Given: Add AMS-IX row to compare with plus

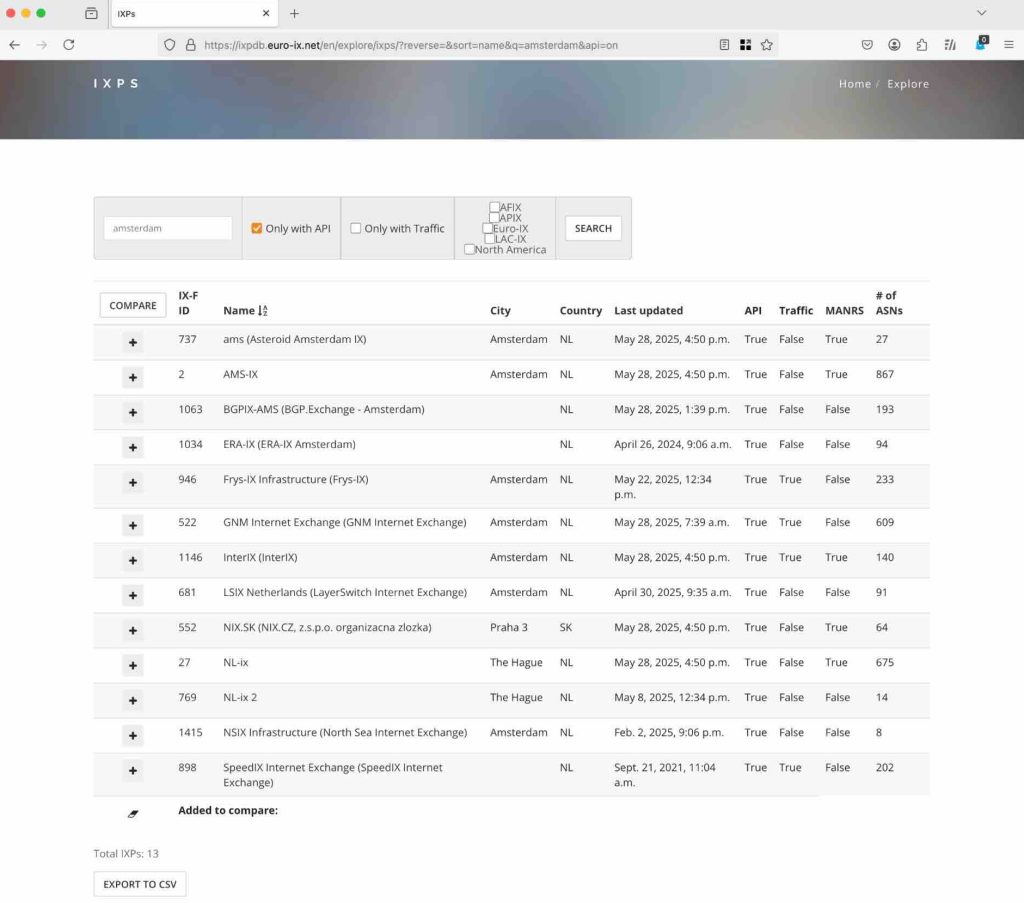Looking at the screenshot, I should tap(133, 377).
